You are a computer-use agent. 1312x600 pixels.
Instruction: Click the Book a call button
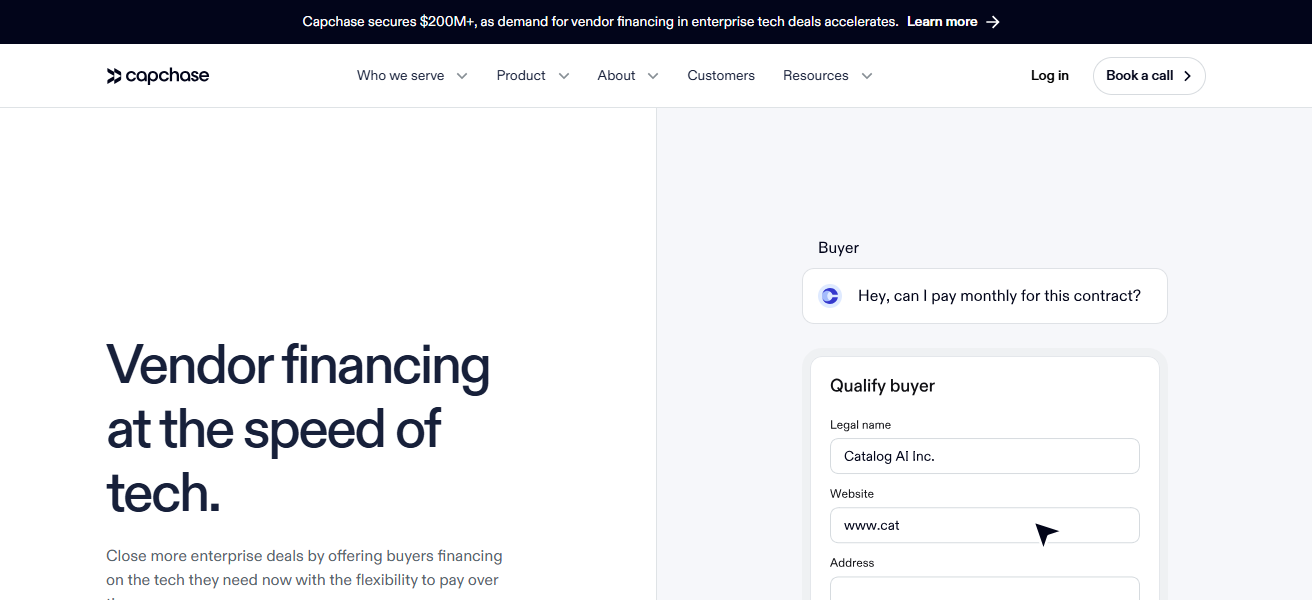click(1149, 76)
